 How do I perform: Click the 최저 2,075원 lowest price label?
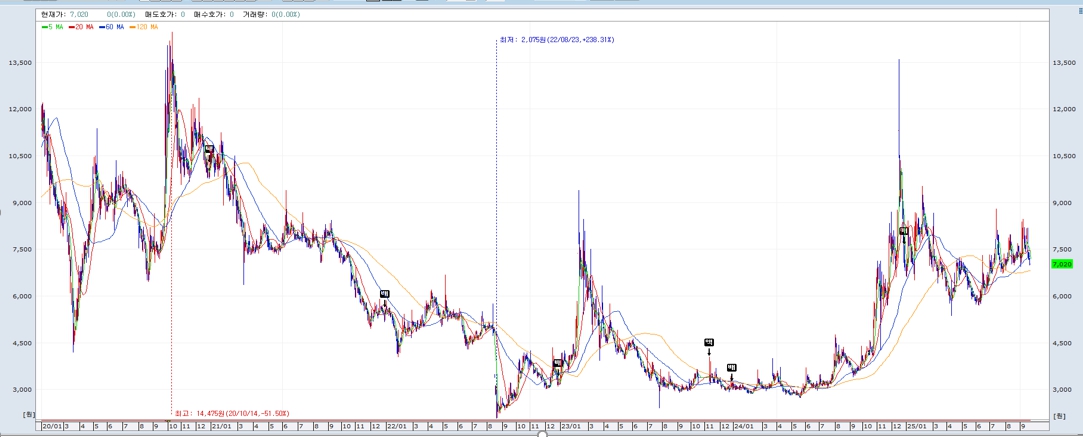coord(557,40)
